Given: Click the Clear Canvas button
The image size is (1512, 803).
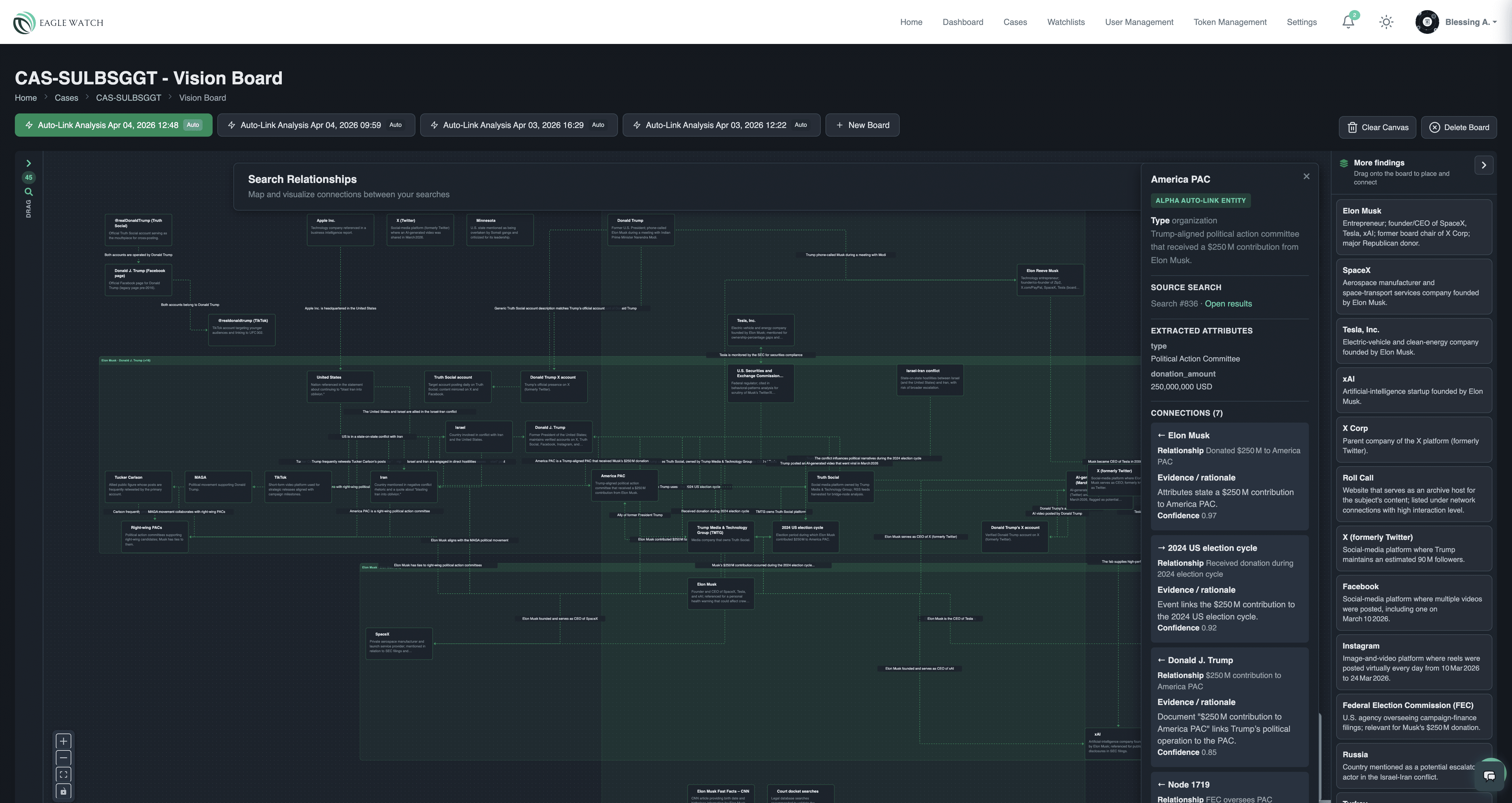Looking at the screenshot, I should pyautogui.click(x=1377, y=127).
